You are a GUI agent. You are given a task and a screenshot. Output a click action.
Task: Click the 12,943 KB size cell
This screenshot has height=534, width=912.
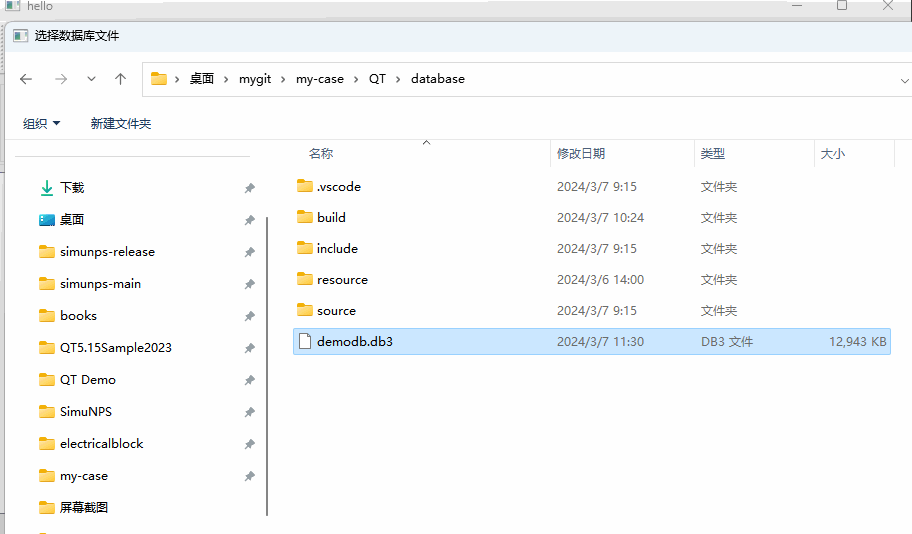tap(857, 342)
